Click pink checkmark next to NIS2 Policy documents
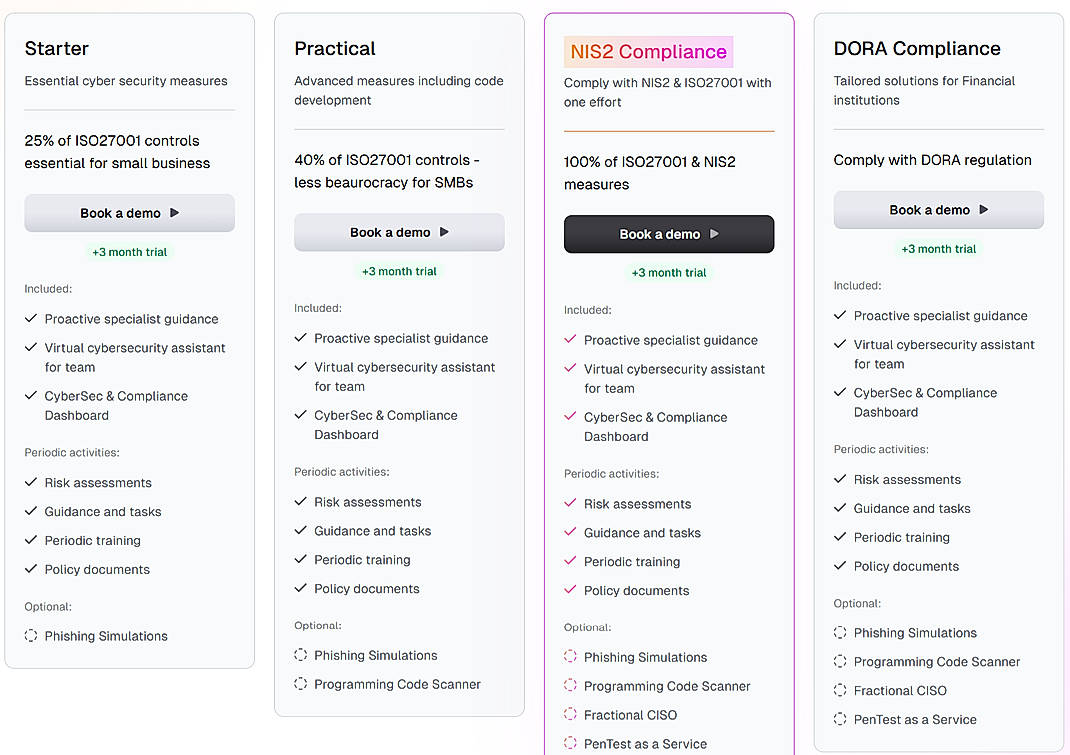 pos(571,590)
